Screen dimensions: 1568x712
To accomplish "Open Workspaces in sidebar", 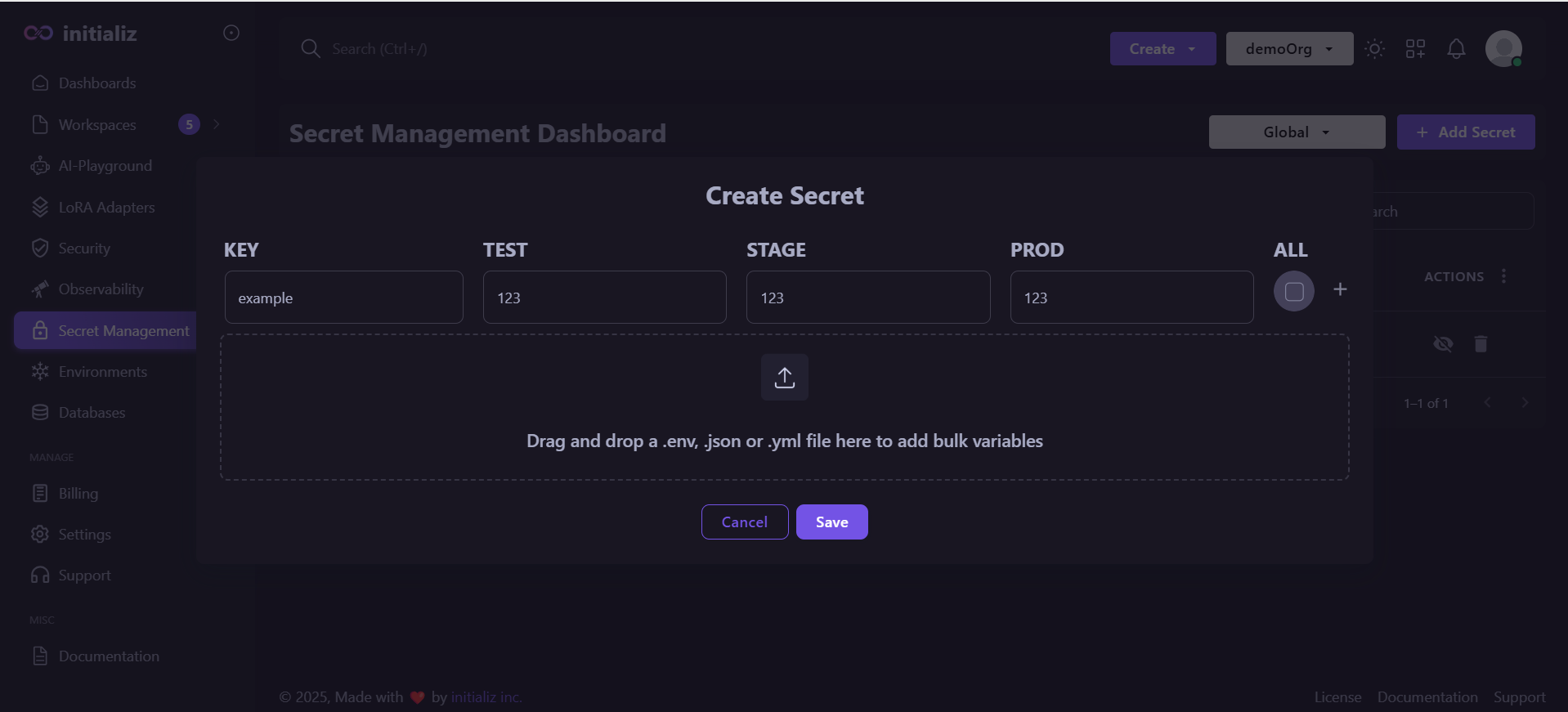I will [97, 125].
